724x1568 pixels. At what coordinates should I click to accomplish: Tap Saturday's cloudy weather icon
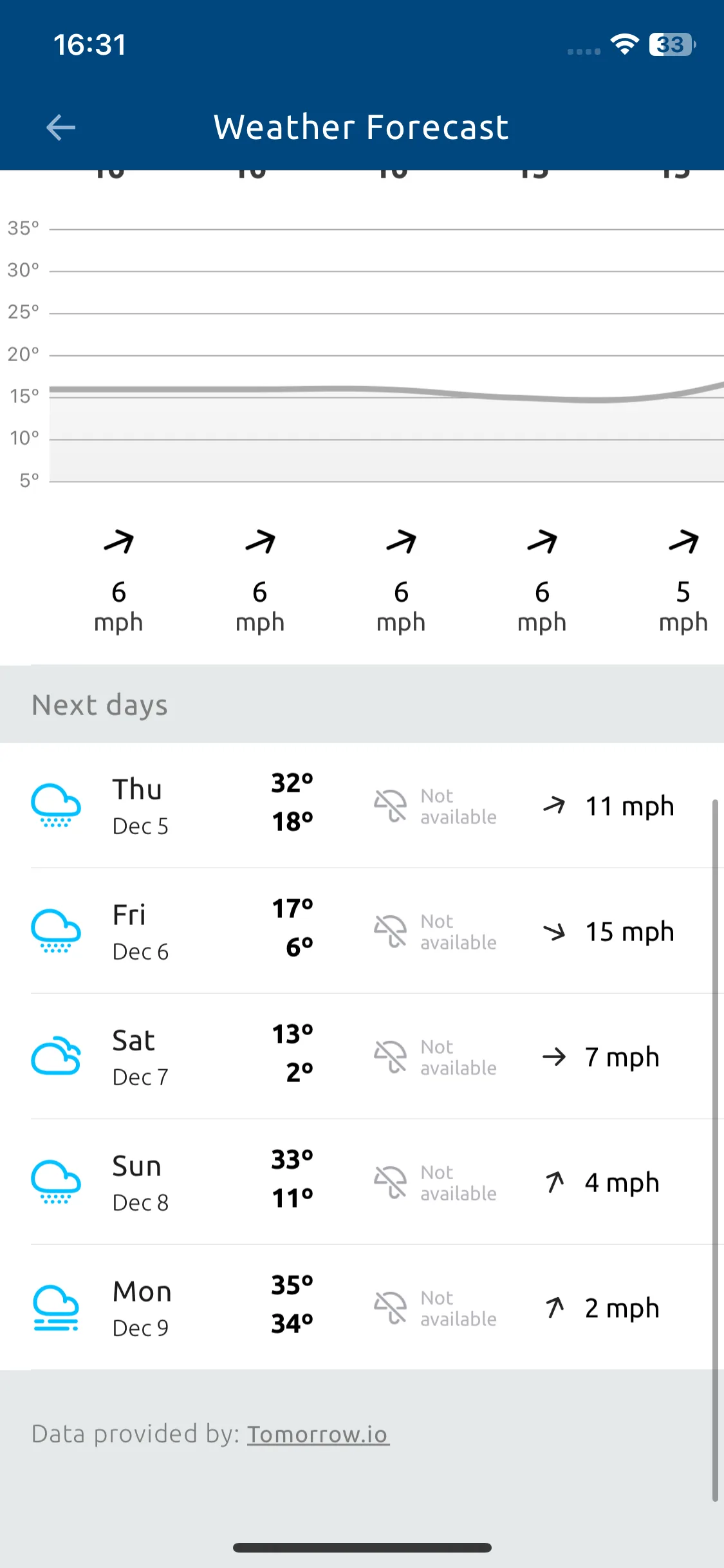[x=56, y=1056]
